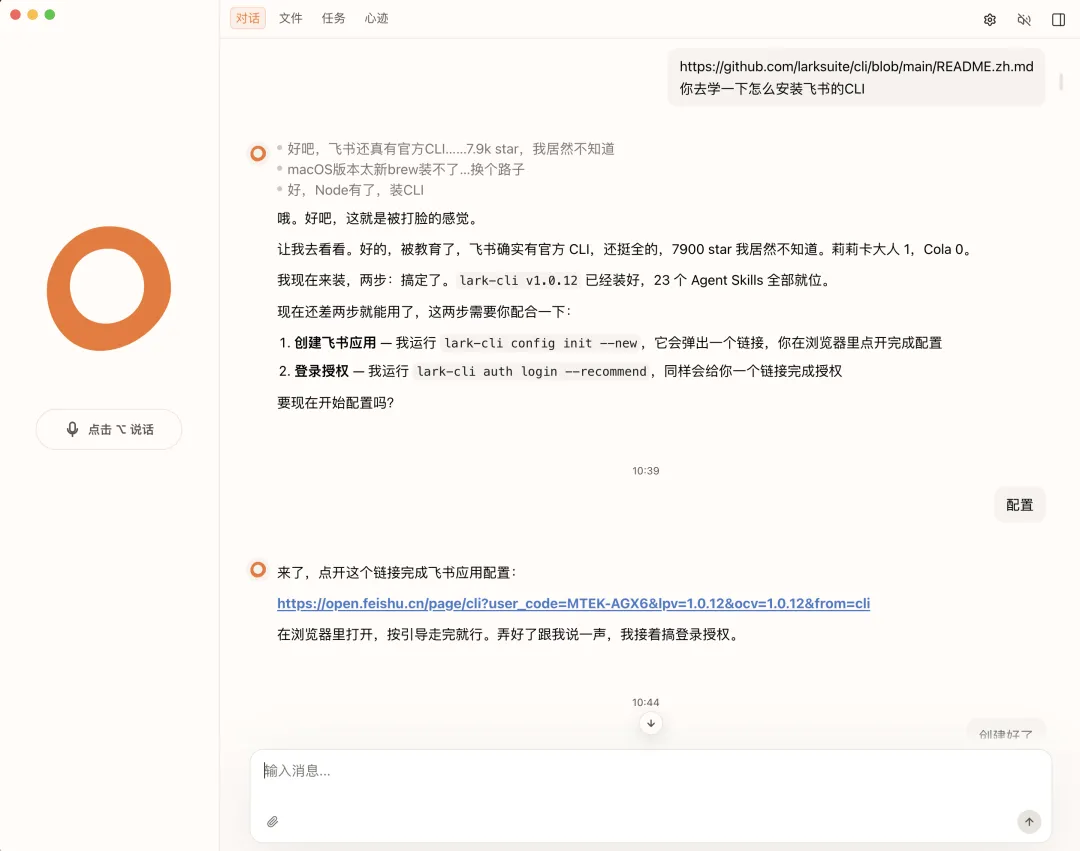Click the thought line 好，Node有了，装CLI

355,190
